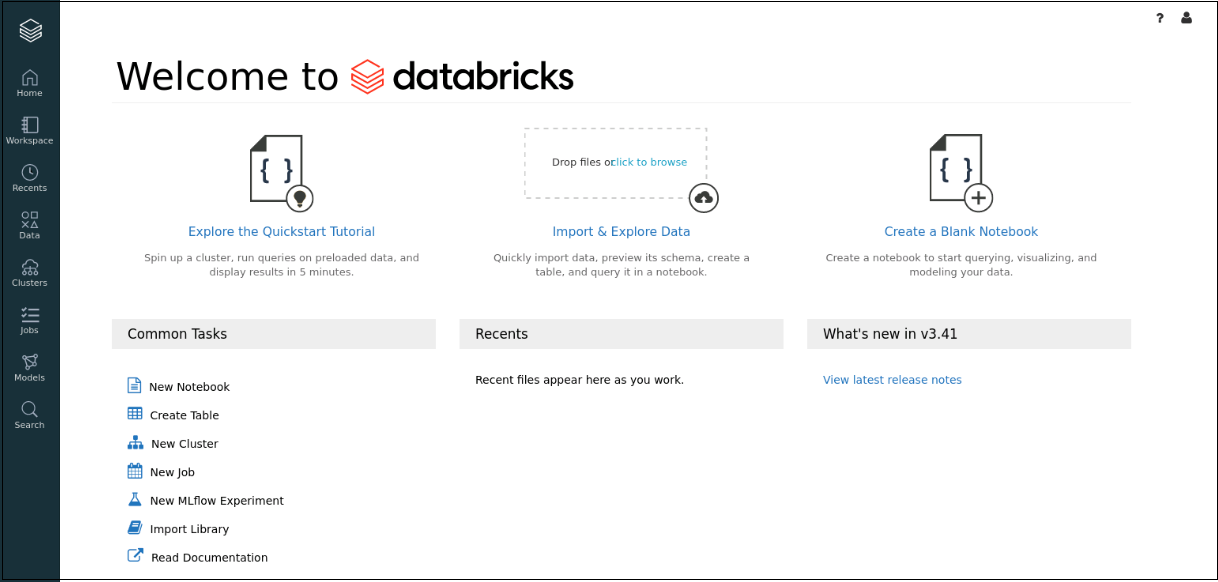Viewport: 1218px width, 582px height.
Task: Click the 'Quickly import data' description text
Action: pyautogui.click(x=621, y=265)
